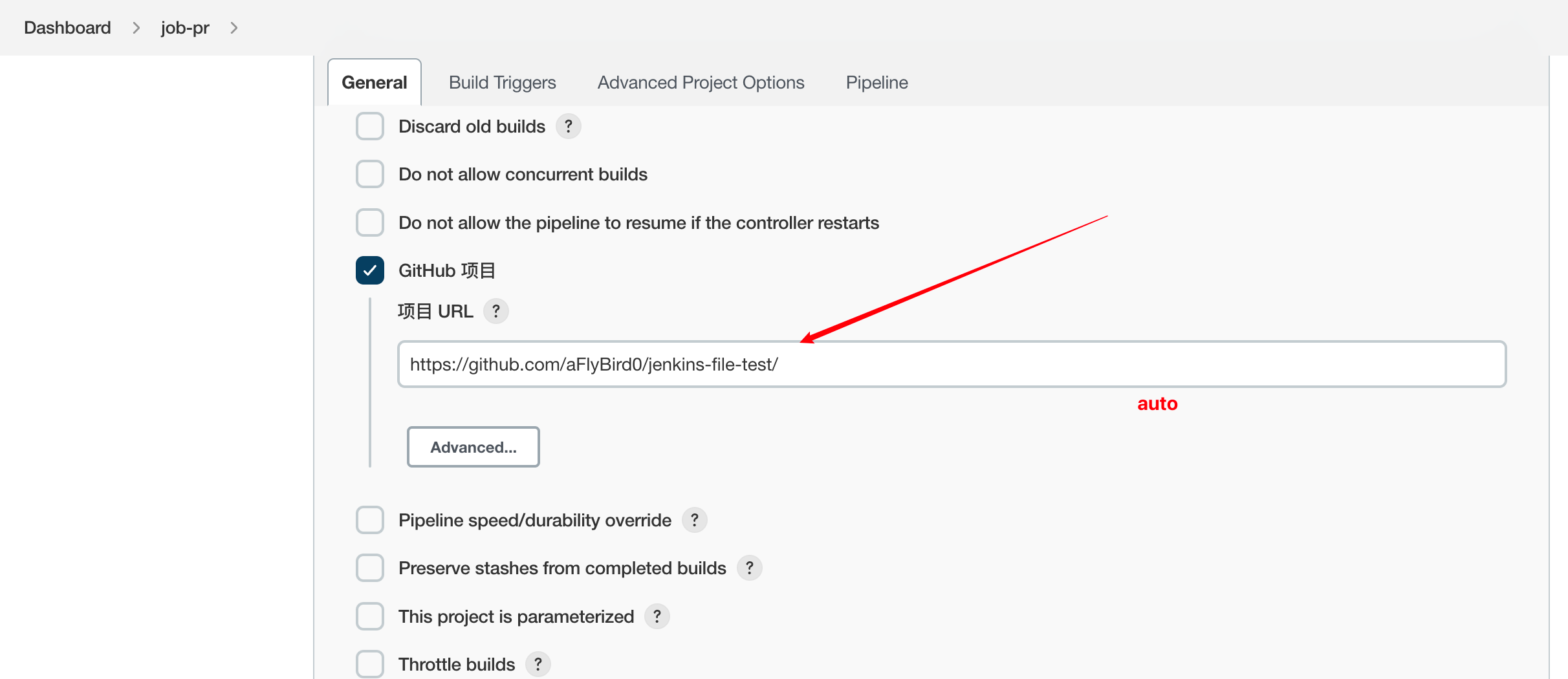Expand chevron after Dashboard breadcrumb

(x=136, y=28)
